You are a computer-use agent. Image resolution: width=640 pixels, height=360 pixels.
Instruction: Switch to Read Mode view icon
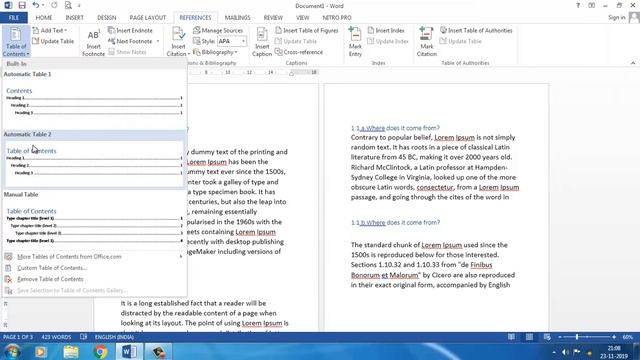pyautogui.click(x=511, y=337)
